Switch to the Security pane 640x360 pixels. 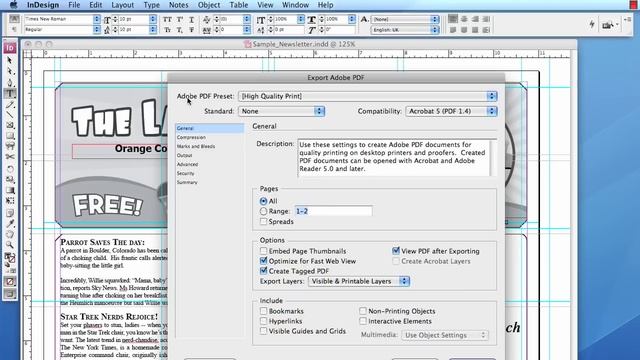pyautogui.click(x=186, y=173)
